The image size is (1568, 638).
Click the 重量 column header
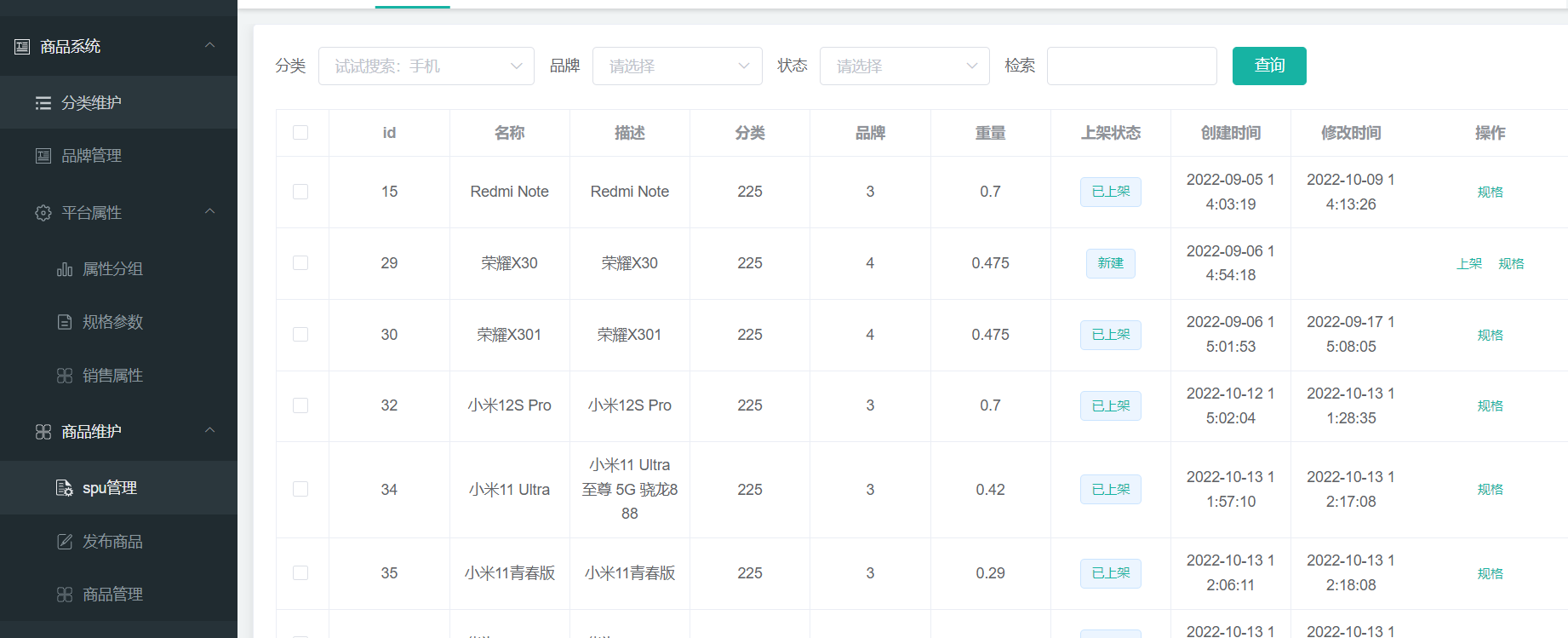[990, 133]
